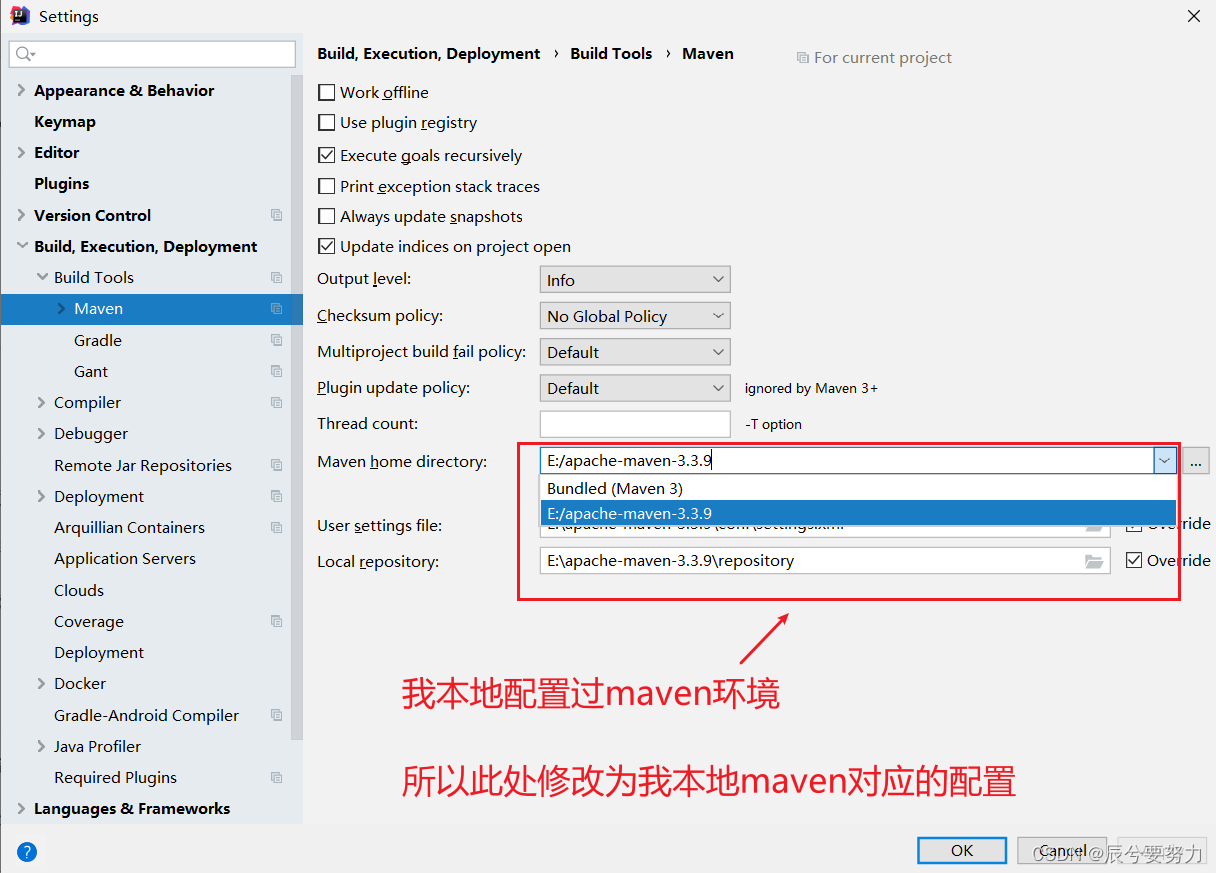Viewport: 1216px width, 873px height.
Task: Enable Use plugin registry checkbox
Action: click(x=326, y=123)
